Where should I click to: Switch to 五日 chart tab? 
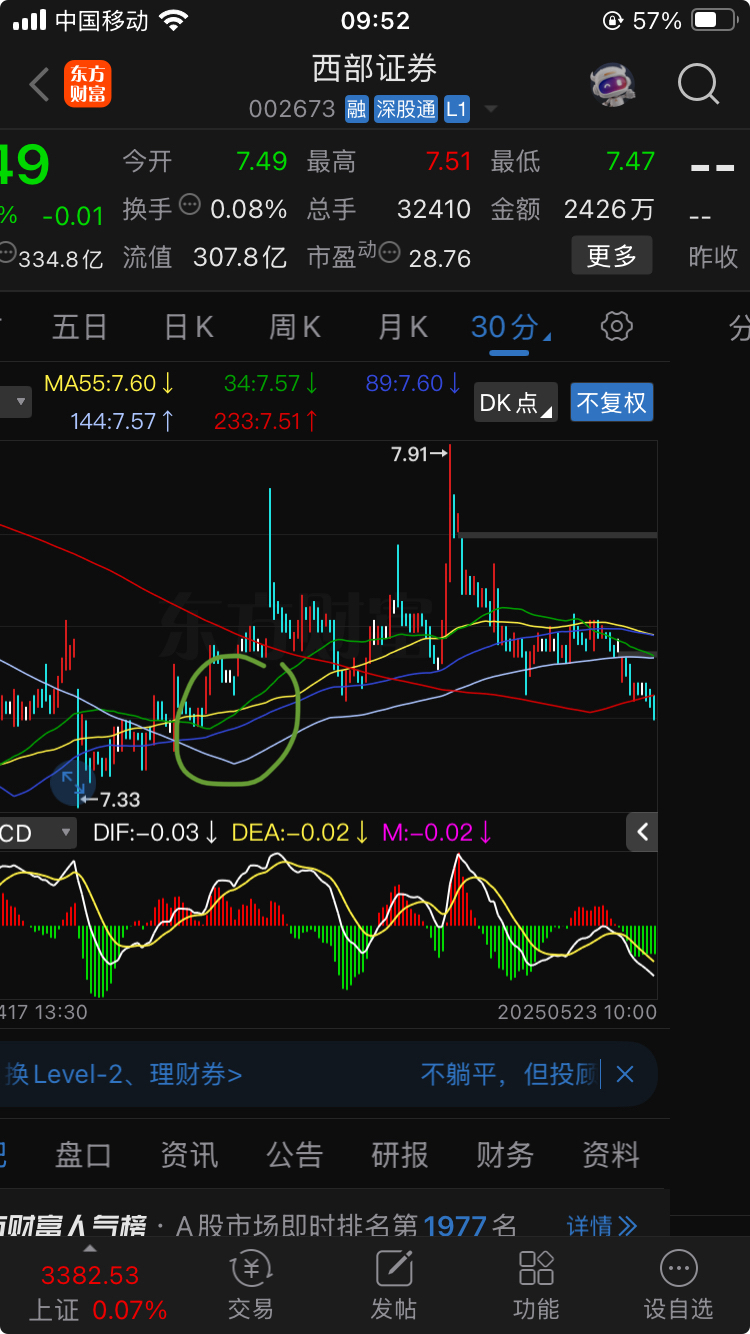coord(80,327)
